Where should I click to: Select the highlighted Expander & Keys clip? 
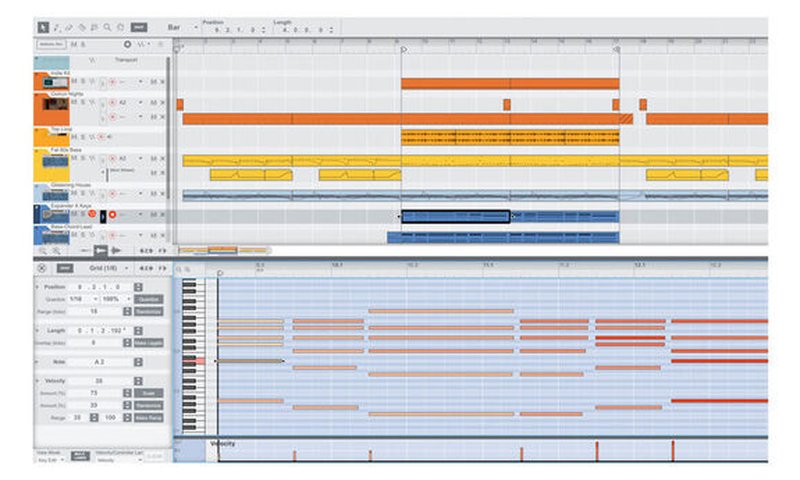[x=454, y=216]
